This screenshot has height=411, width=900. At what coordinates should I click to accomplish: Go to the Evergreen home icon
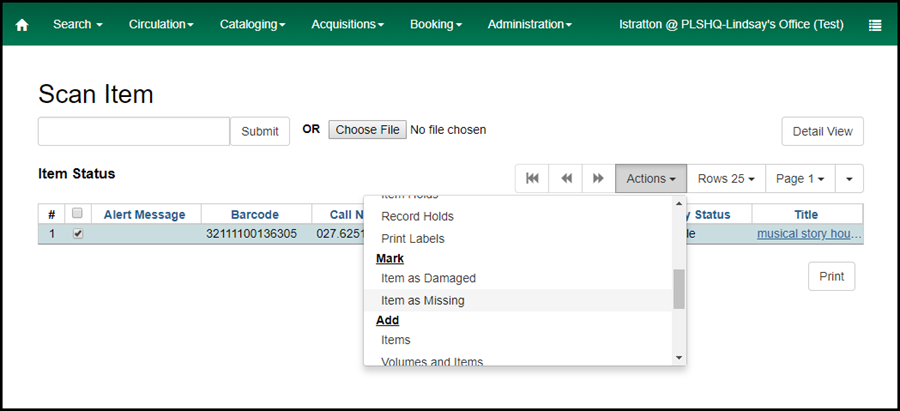point(22,25)
